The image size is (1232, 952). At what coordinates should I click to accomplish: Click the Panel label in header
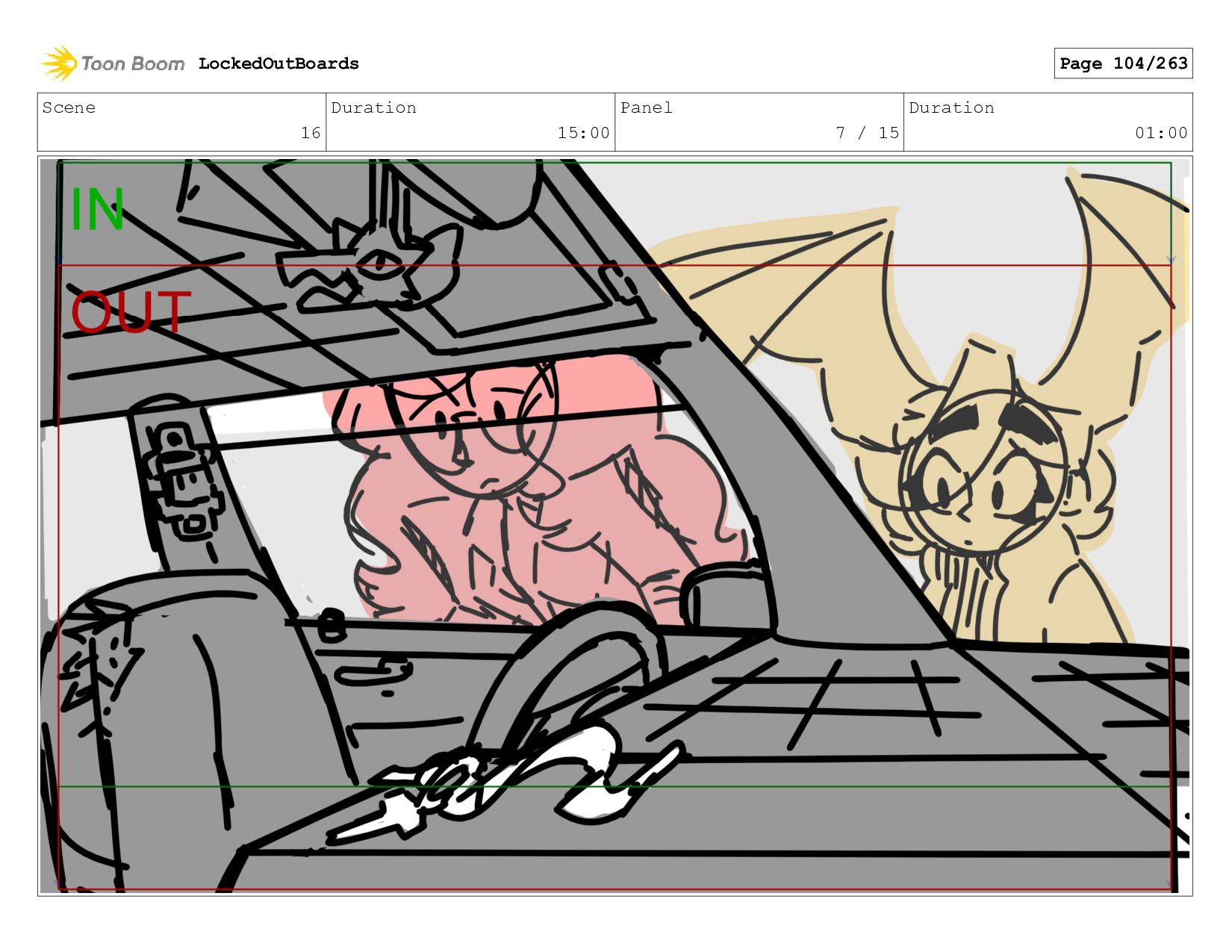647,108
